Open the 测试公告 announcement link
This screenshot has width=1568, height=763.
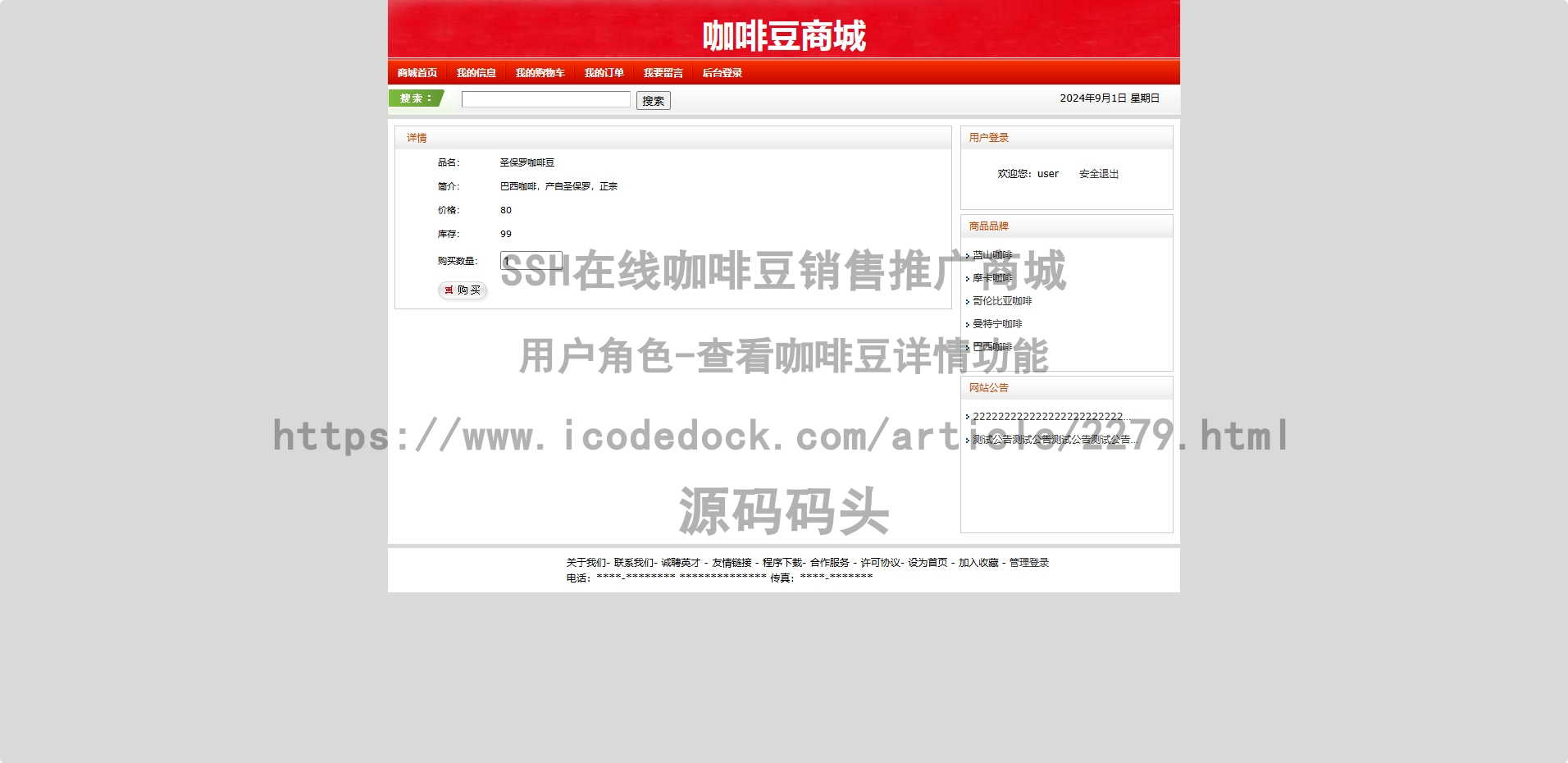(x=1055, y=440)
